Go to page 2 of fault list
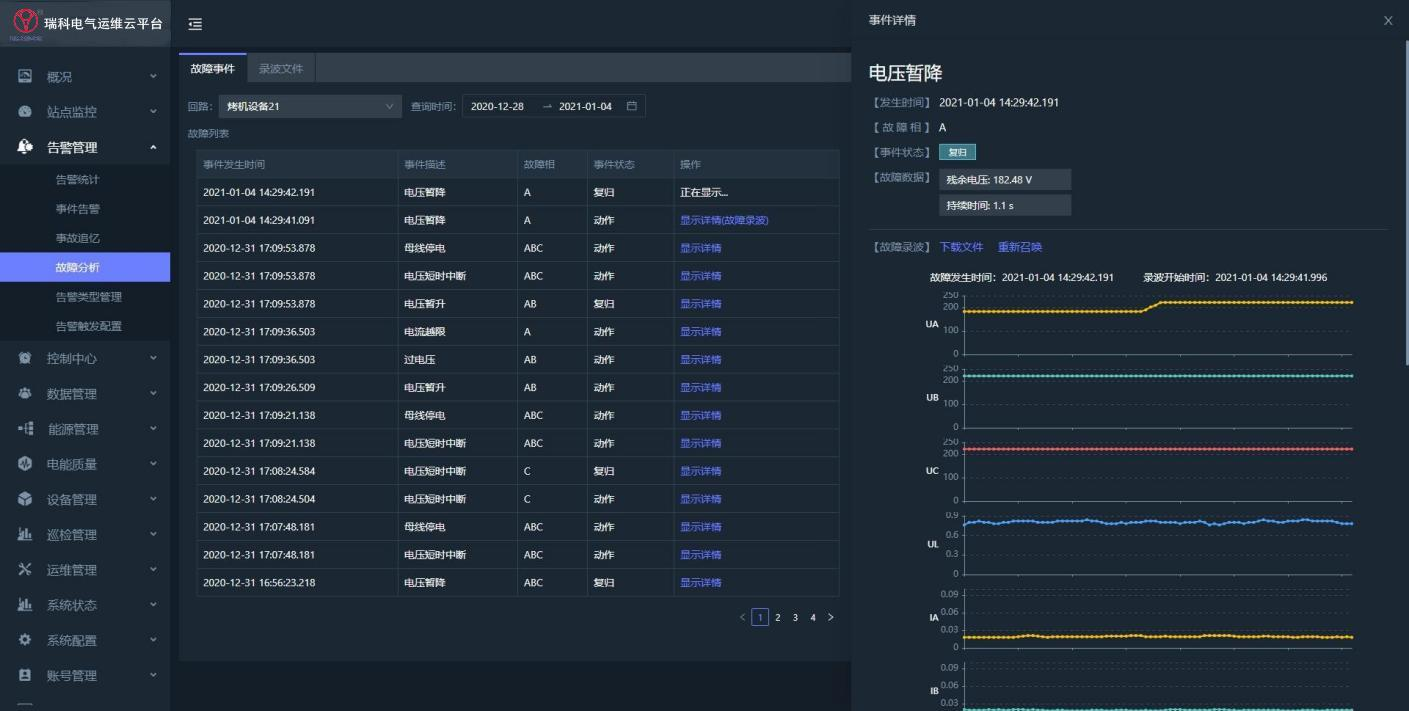The height and width of the screenshot is (711, 1409). point(778,618)
